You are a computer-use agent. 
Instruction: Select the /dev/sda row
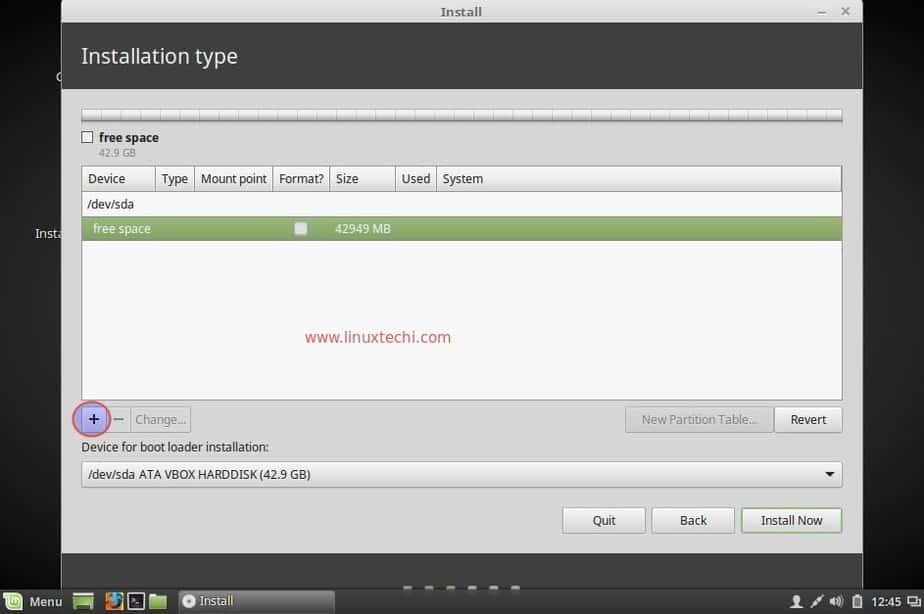461,204
